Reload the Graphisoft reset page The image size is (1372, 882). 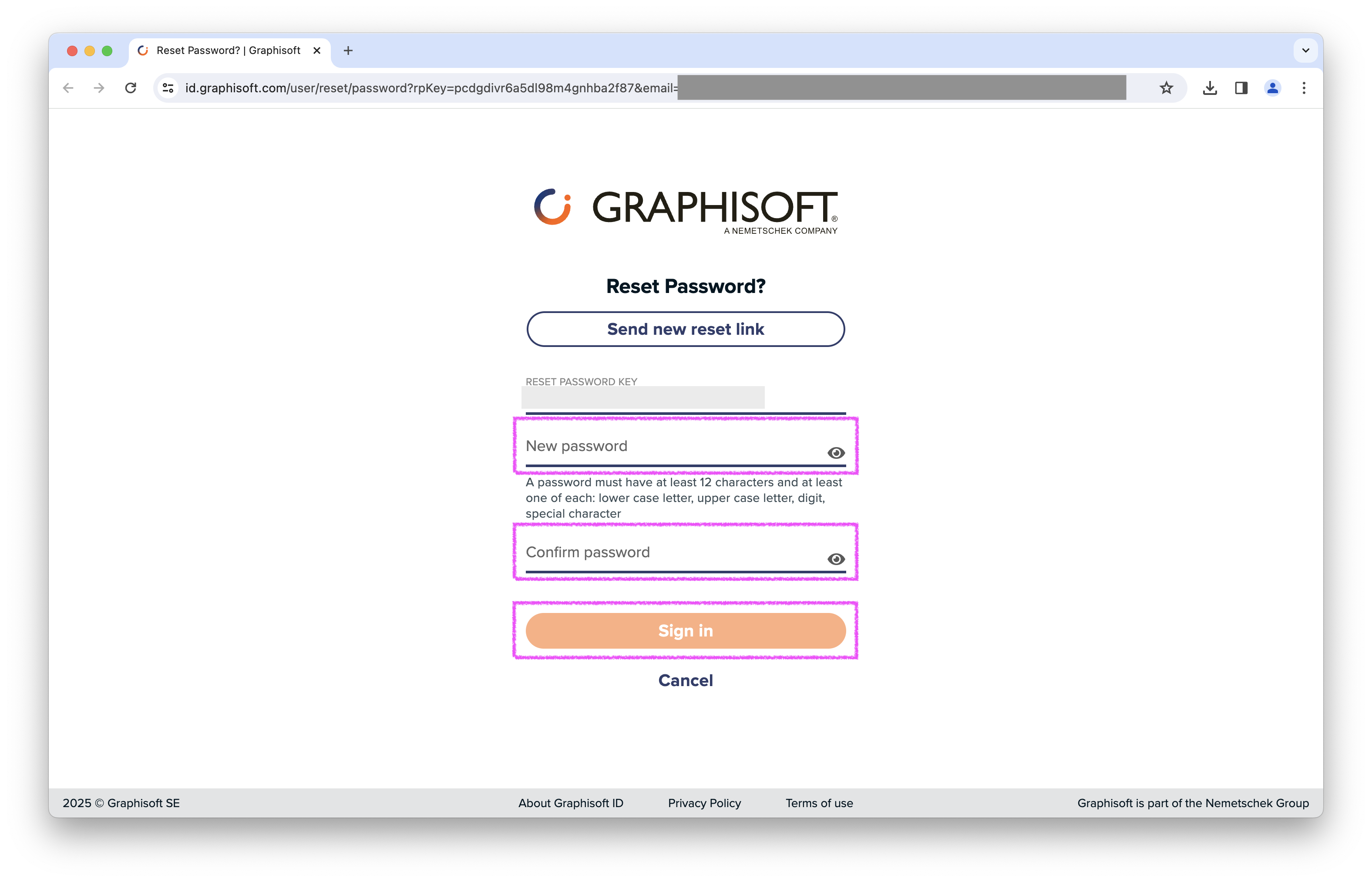click(131, 88)
